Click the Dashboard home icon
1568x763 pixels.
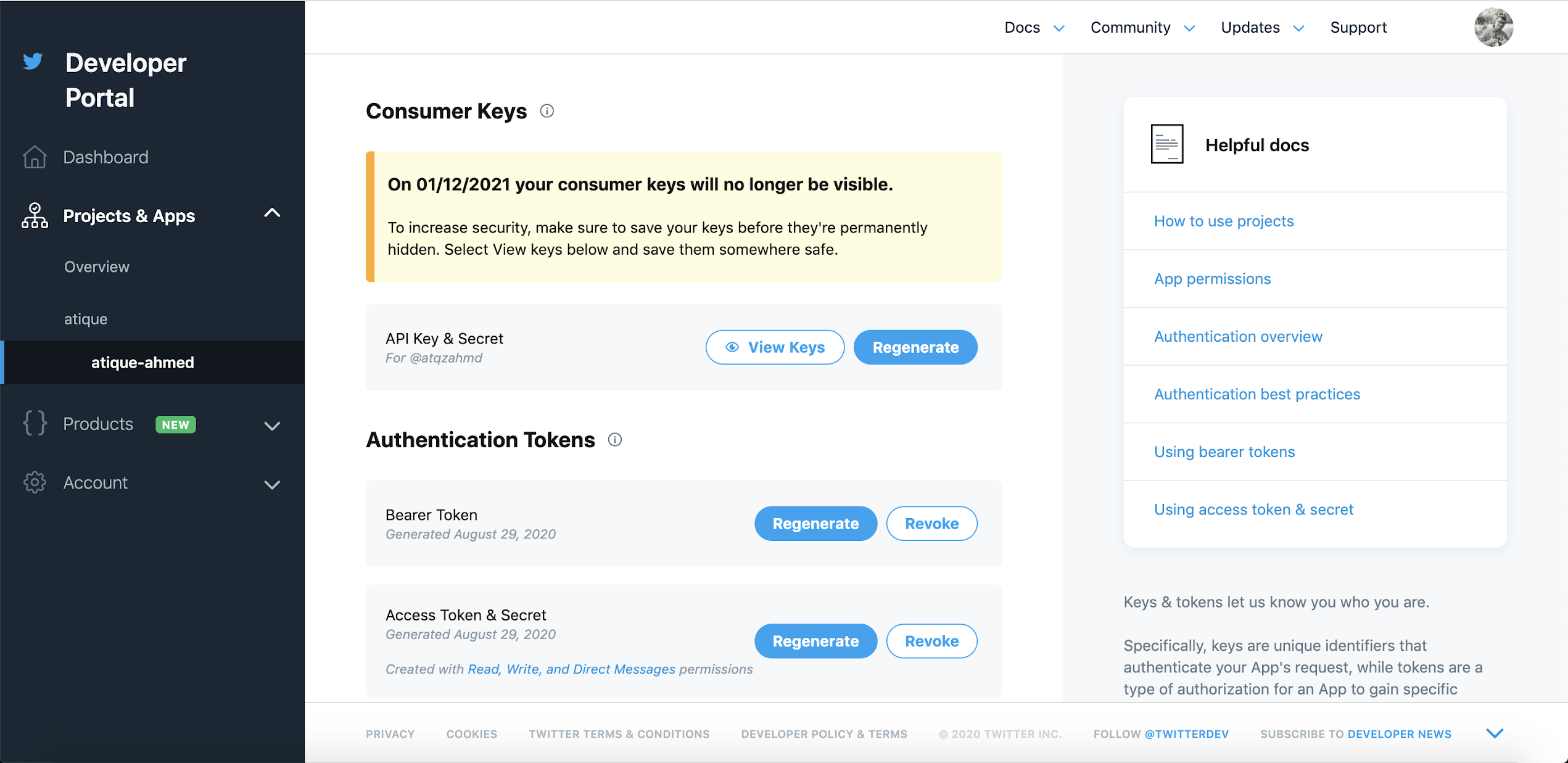tap(35, 157)
